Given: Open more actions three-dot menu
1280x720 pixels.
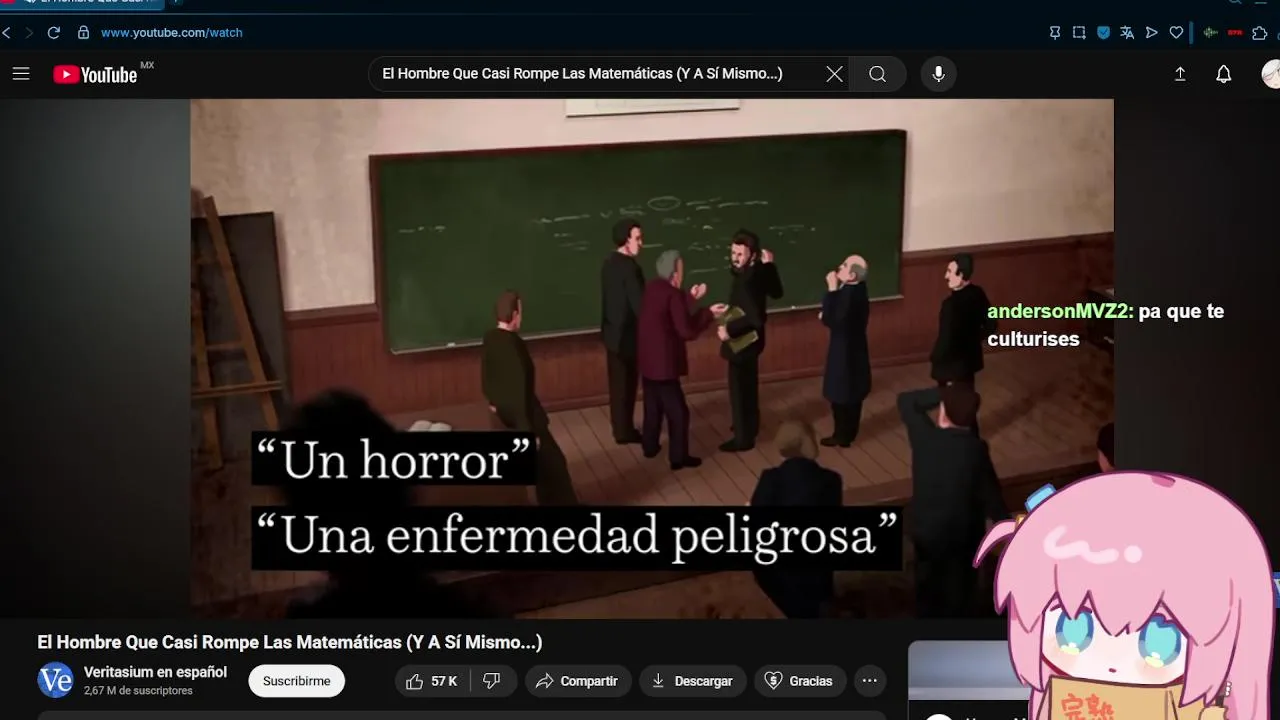Looking at the screenshot, I should coord(870,681).
